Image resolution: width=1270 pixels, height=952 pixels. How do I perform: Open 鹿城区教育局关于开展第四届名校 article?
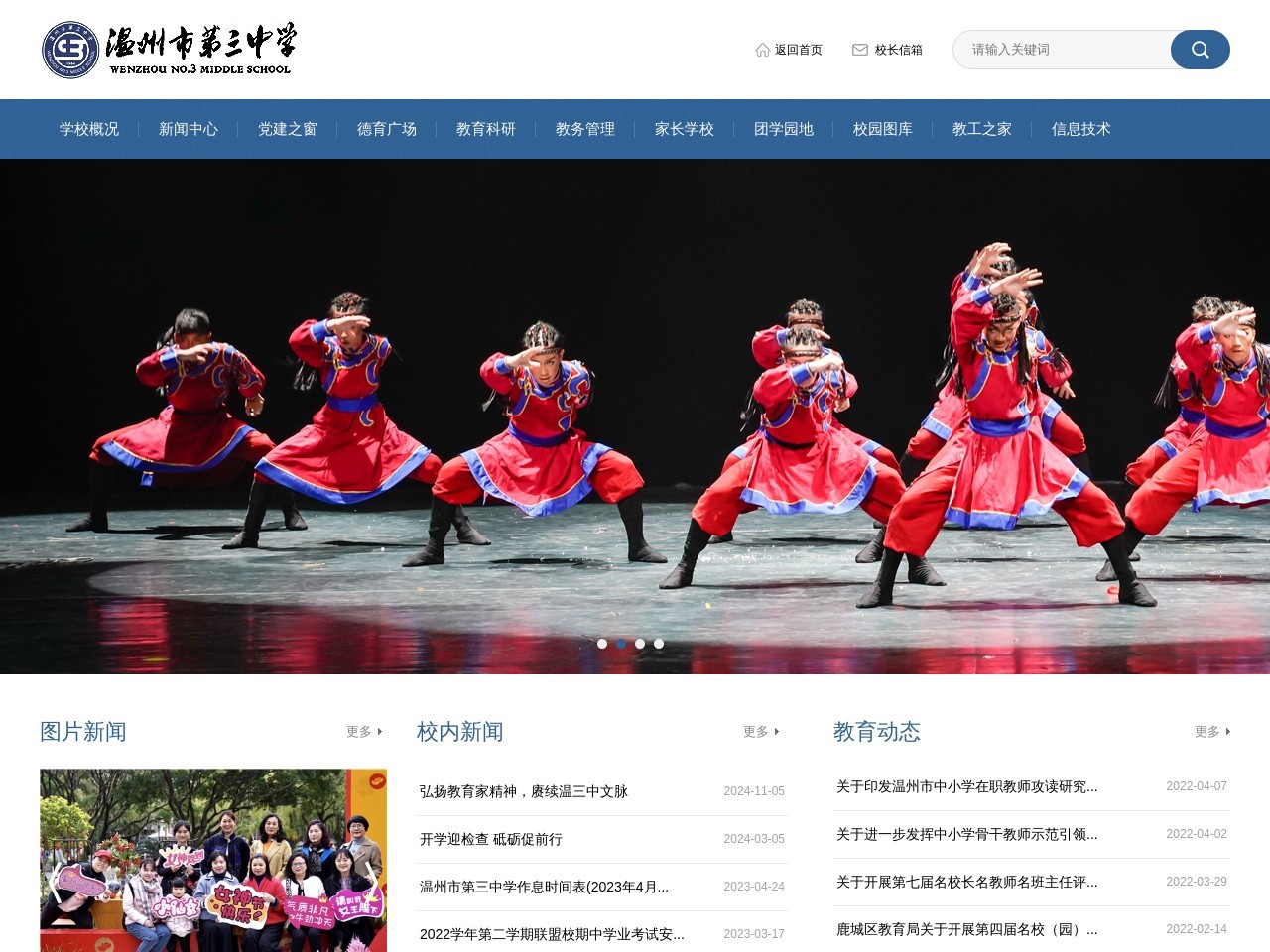coord(967,929)
